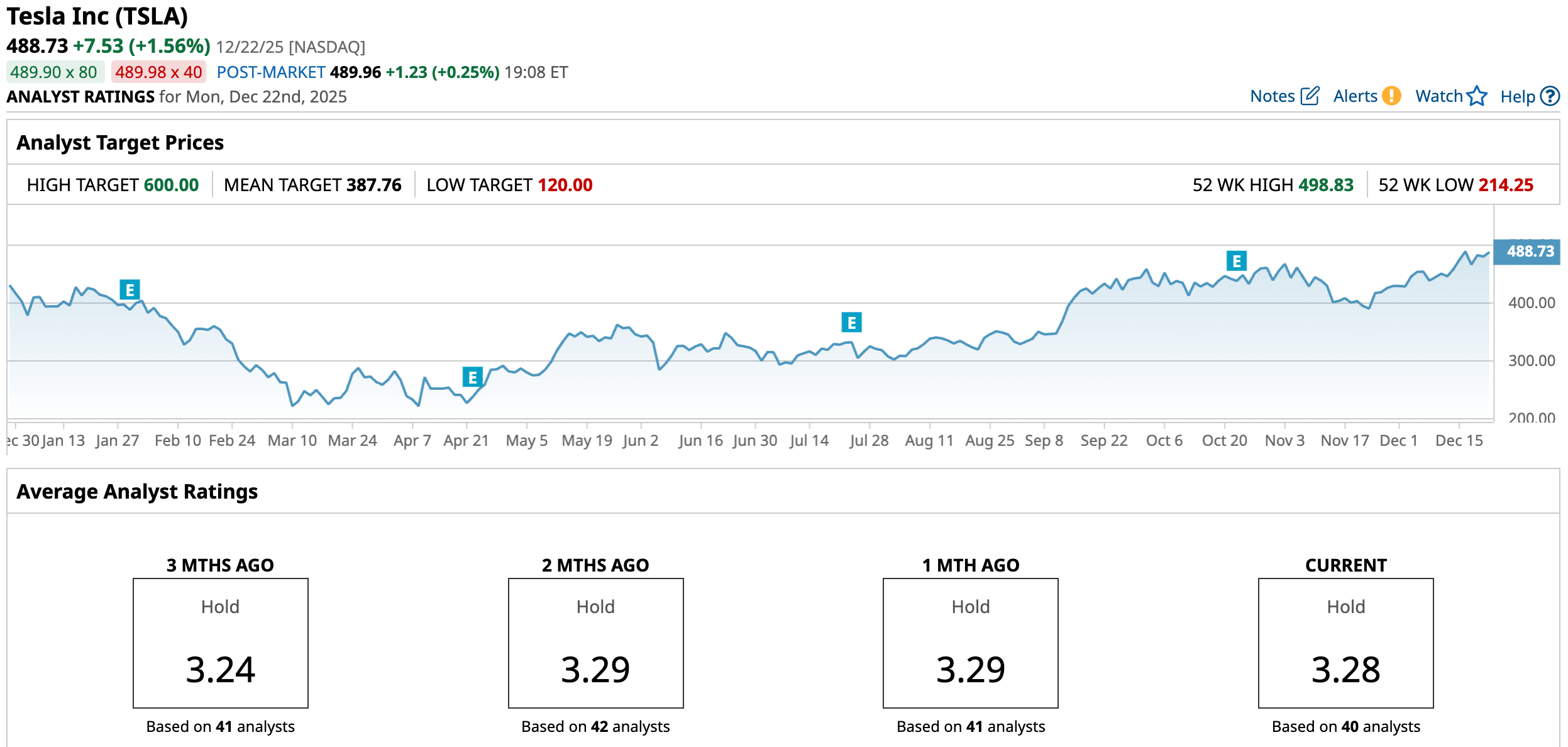The height and width of the screenshot is (747, 1568).
Task: Select the CURRENT rating box
Action: 1345,643
